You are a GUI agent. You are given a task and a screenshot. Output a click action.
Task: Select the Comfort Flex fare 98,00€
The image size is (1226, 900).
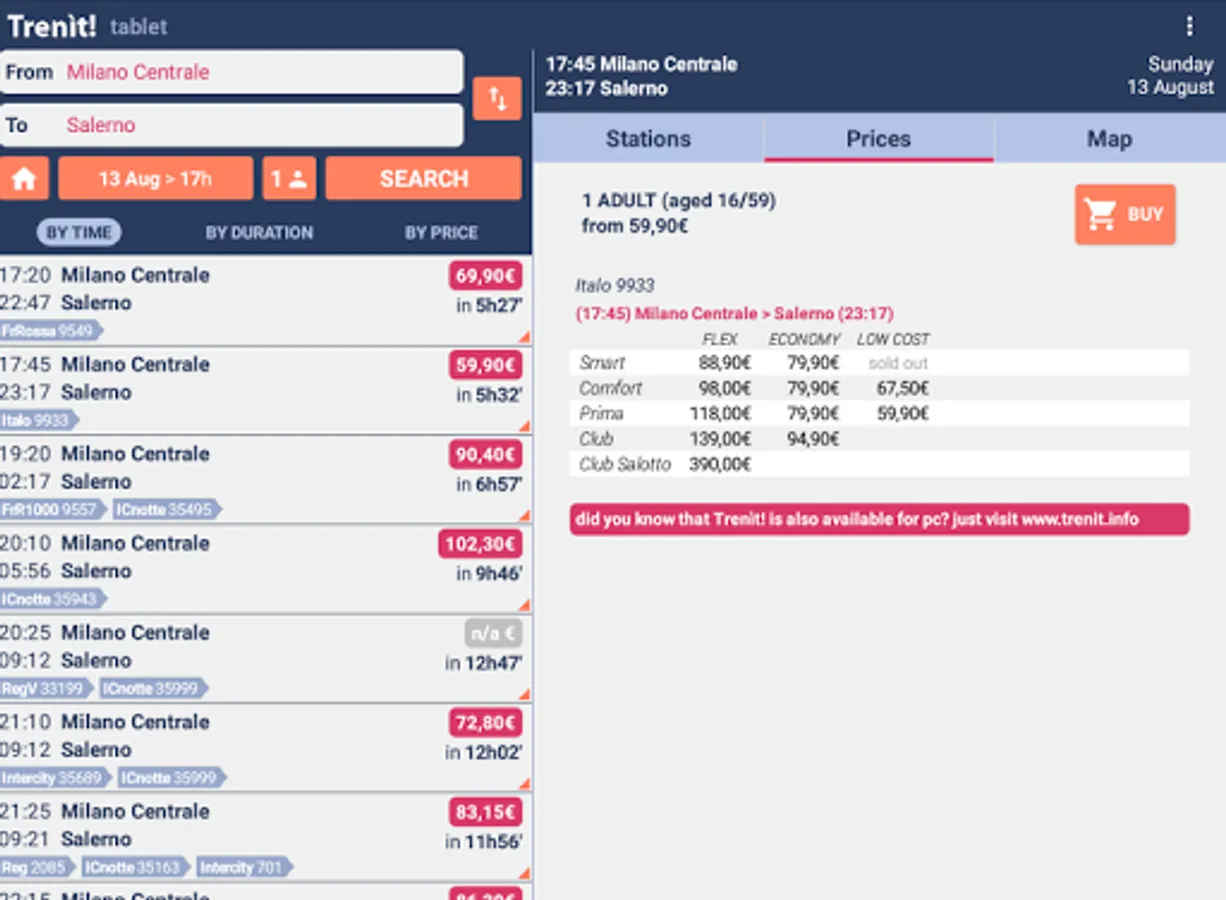coord(725,388)
